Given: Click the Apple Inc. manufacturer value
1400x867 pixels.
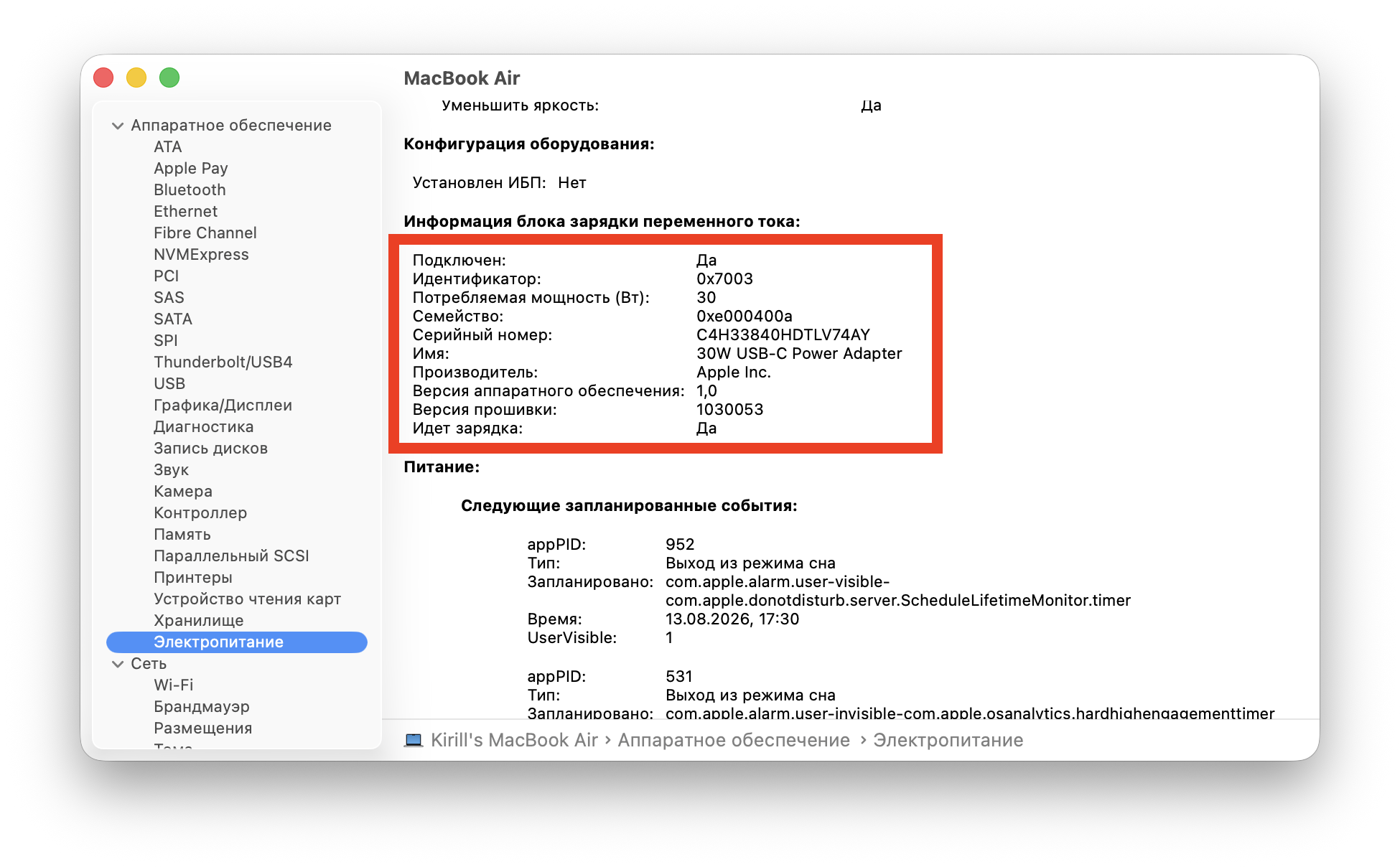Looking at the screenshot, I should tap(734, 372).
